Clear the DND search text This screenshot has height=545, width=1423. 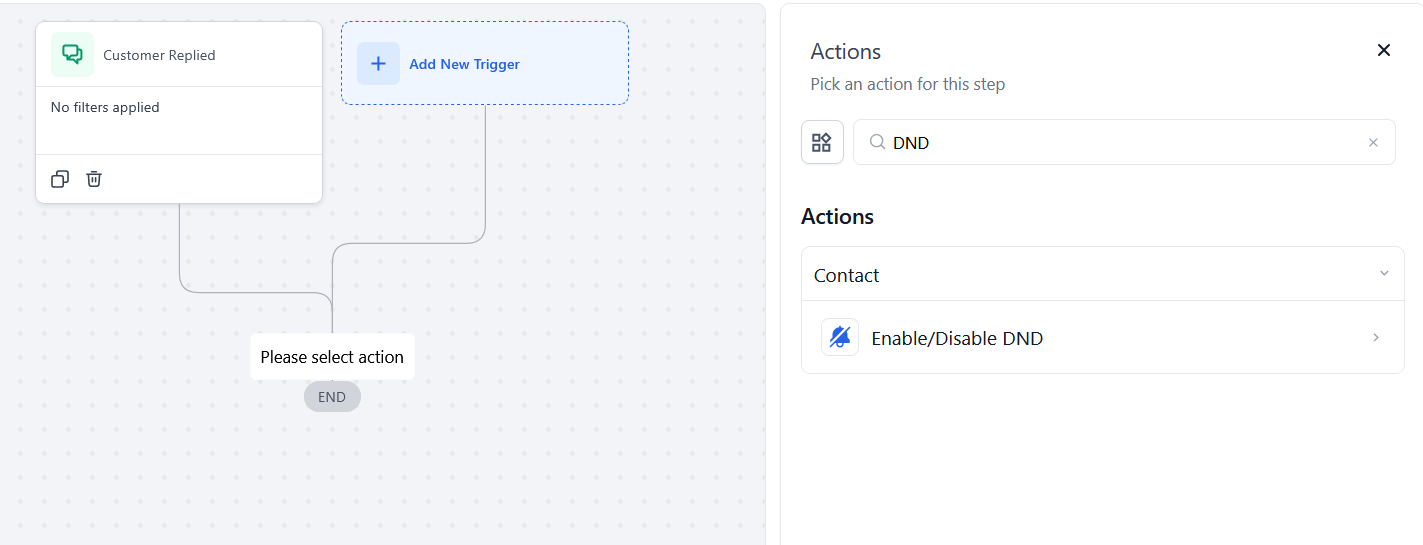1373,143
